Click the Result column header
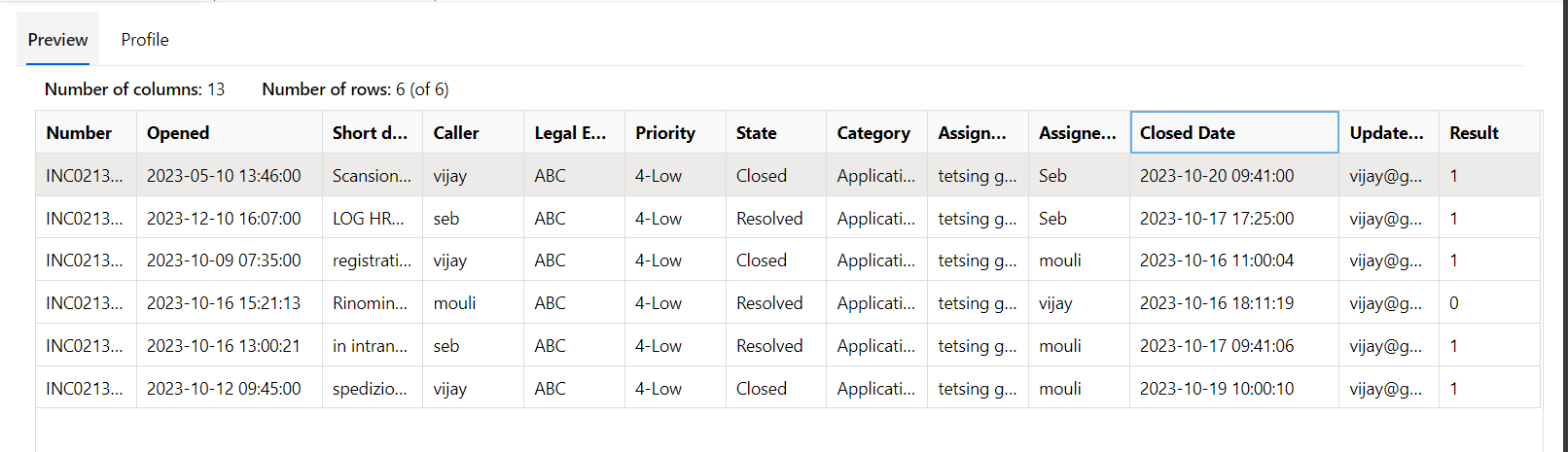This screenshot has height=452, width=1568. pos(1490,132)
